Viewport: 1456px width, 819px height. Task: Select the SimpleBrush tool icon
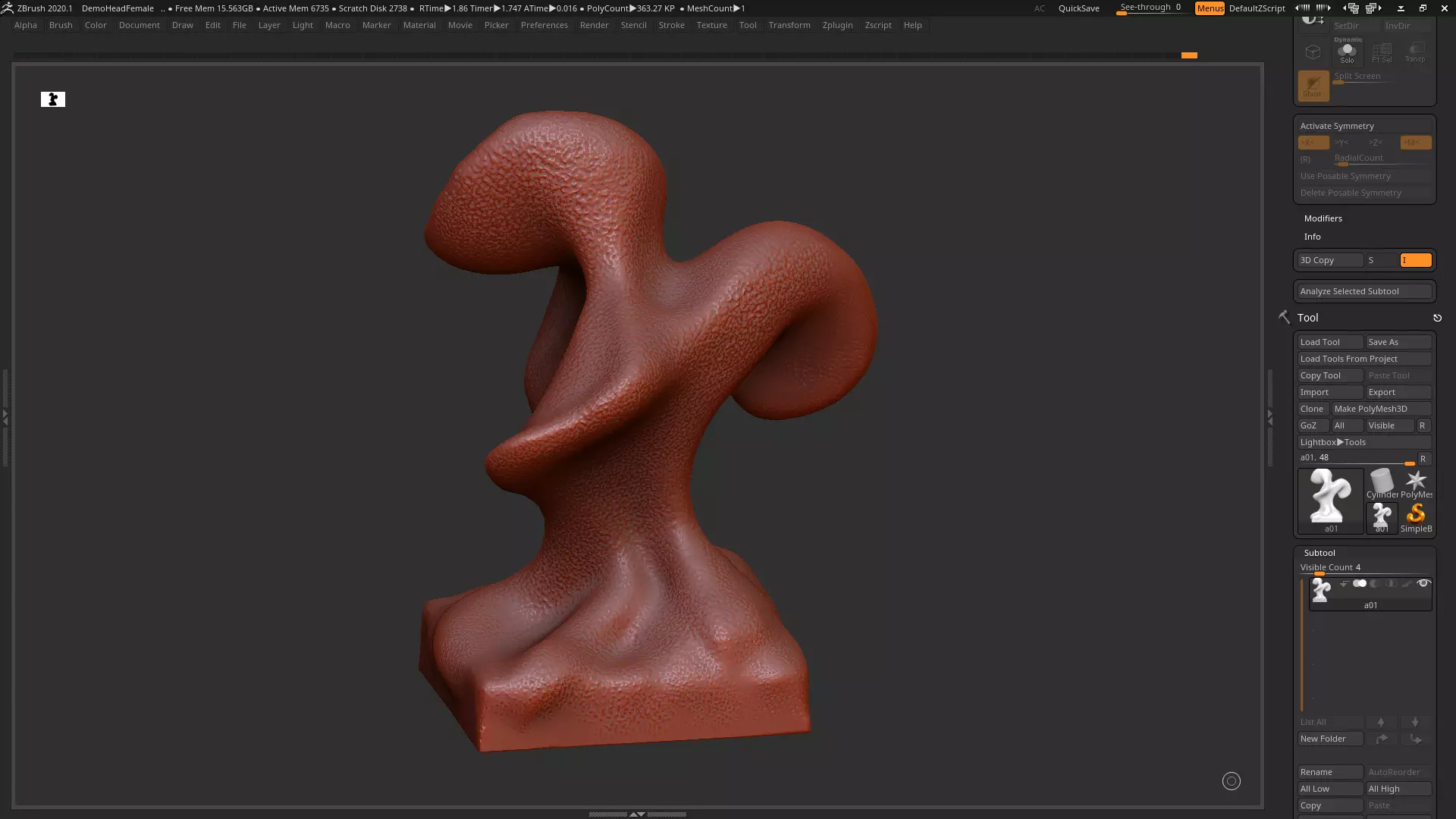click(x=1416, y=517)
